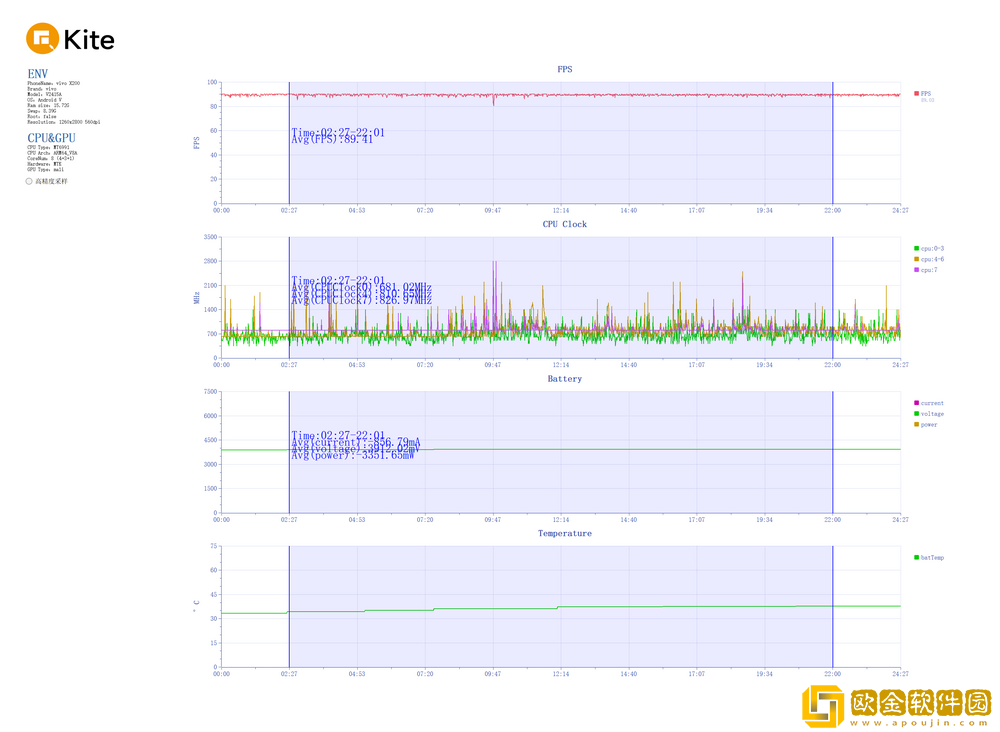Enable the 高精度采样 radio option
The height and width of the screenshot is (732, 1000).
(29, 181)
